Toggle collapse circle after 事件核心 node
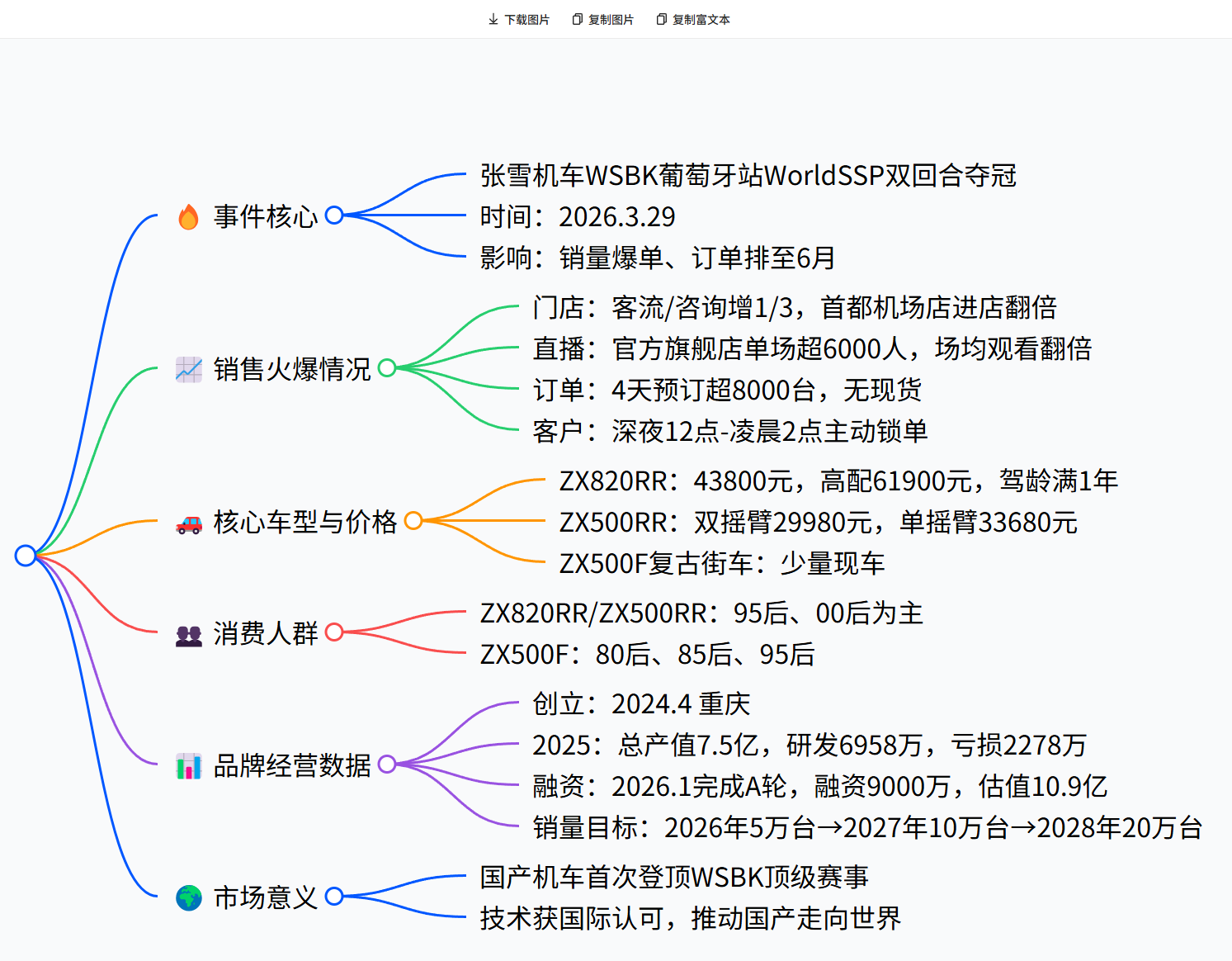Image resolution: width=1232 pixels, height=961 pixels. click(x=334, y=215)
